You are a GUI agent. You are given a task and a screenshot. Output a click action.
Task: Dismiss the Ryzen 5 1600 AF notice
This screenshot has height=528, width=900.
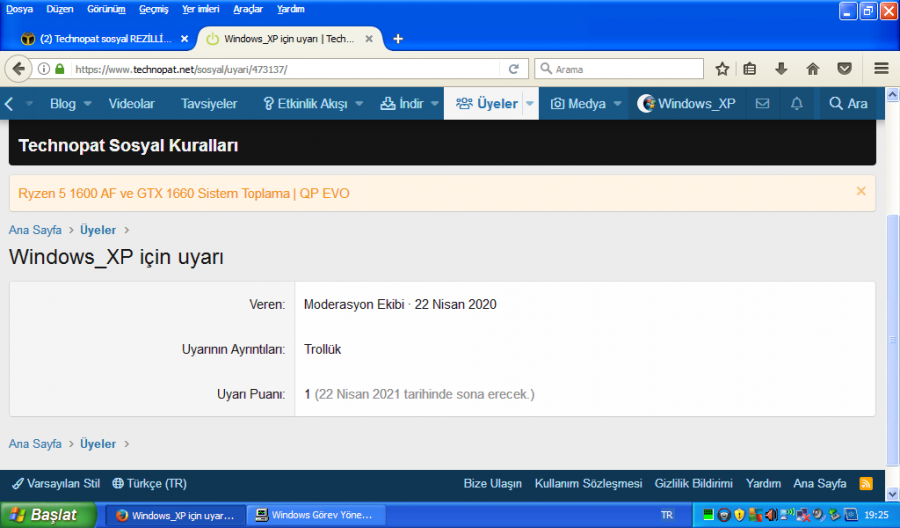(861, 191)
